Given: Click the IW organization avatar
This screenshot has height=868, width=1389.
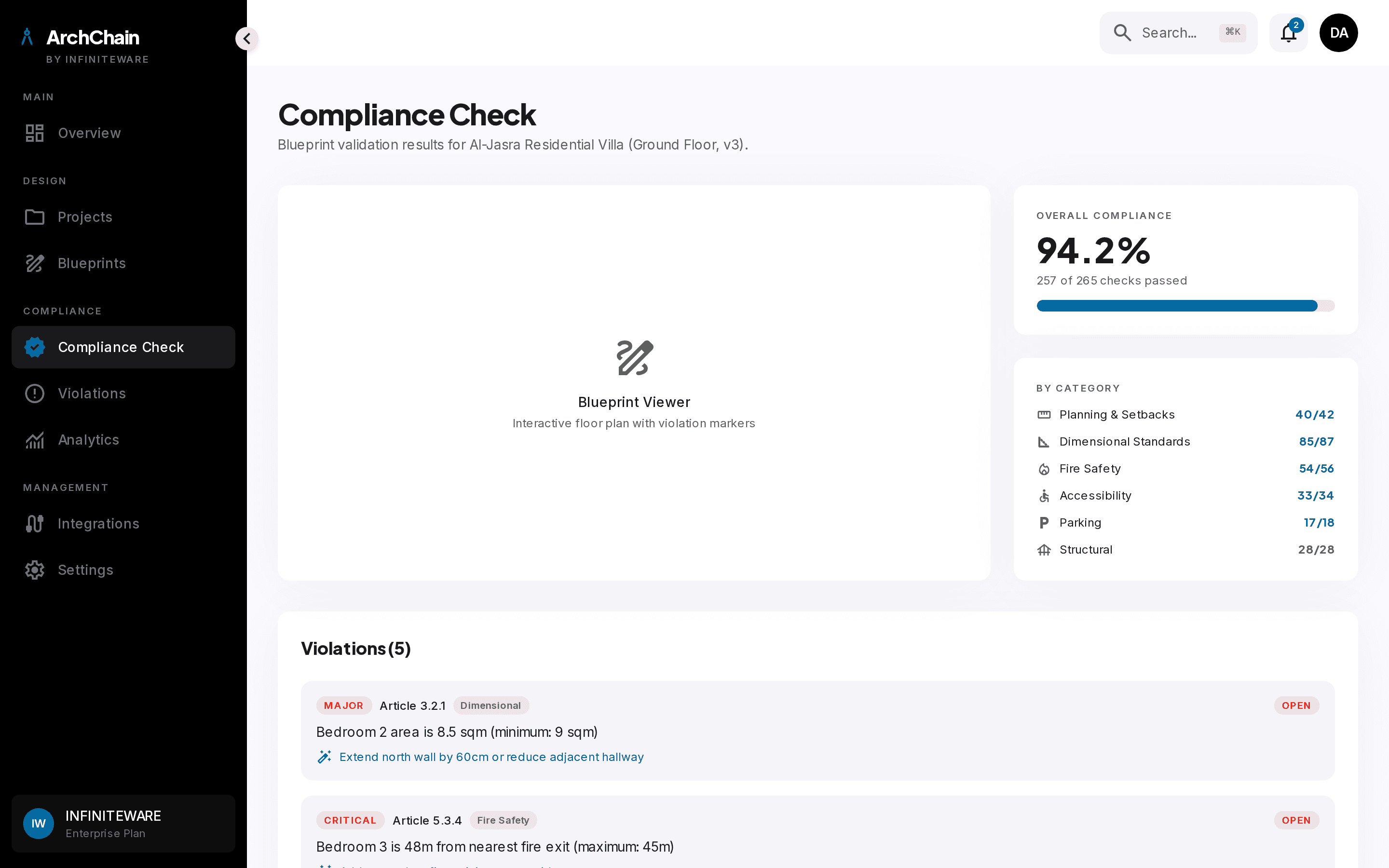Looking at the screenshot, I should click(39, 824).
